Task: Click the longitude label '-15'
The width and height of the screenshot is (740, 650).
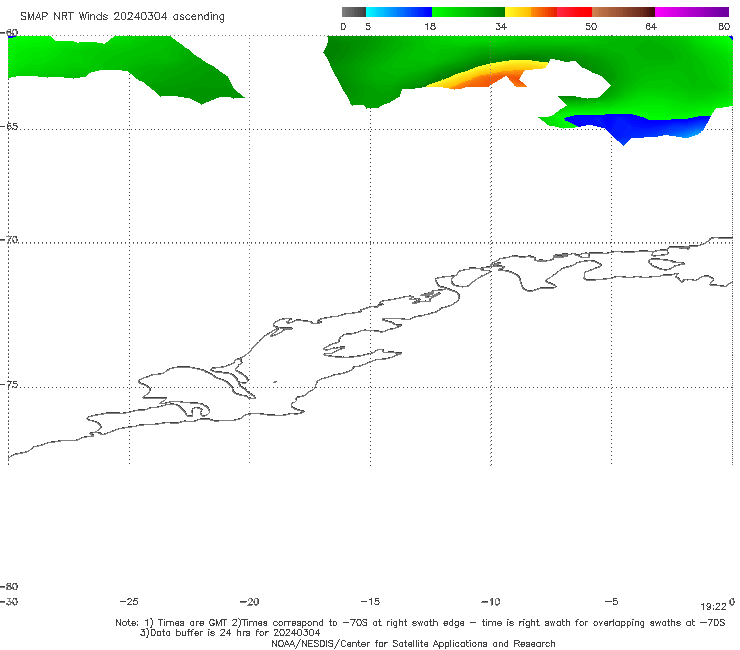Action: 370,601
